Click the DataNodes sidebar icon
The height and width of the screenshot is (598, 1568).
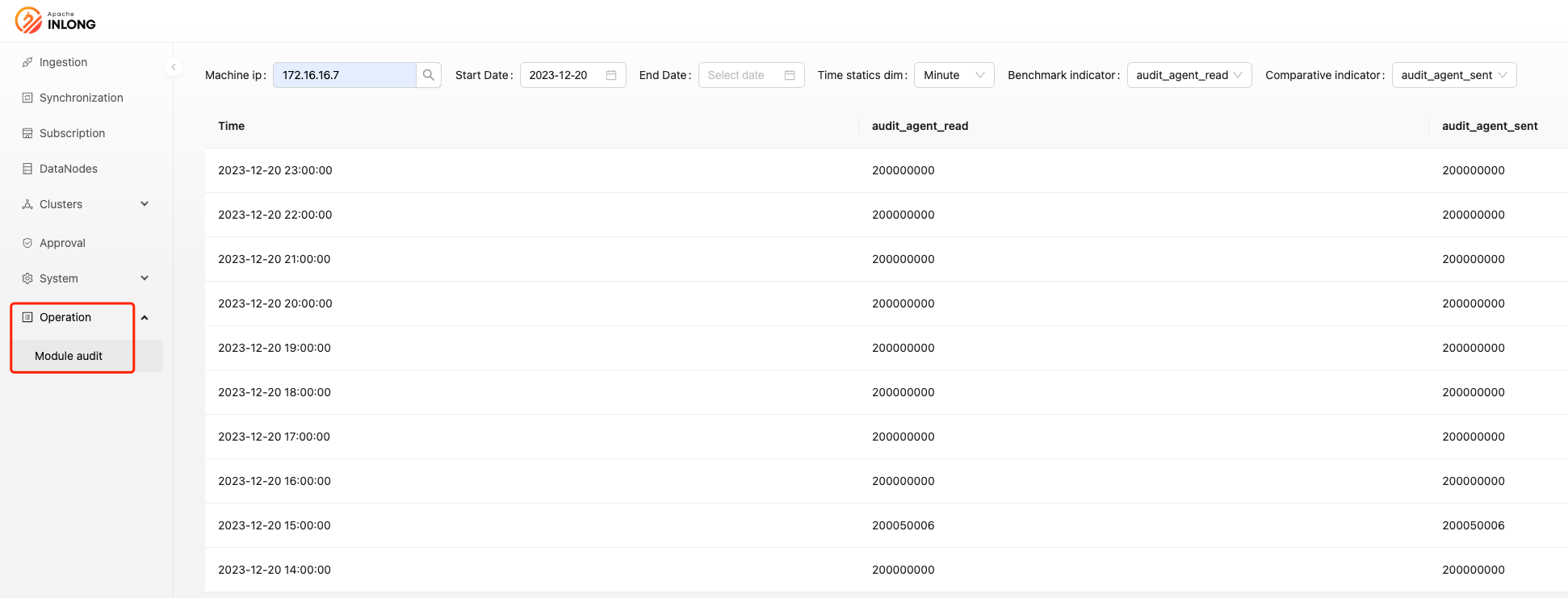(x=27, y=169)
